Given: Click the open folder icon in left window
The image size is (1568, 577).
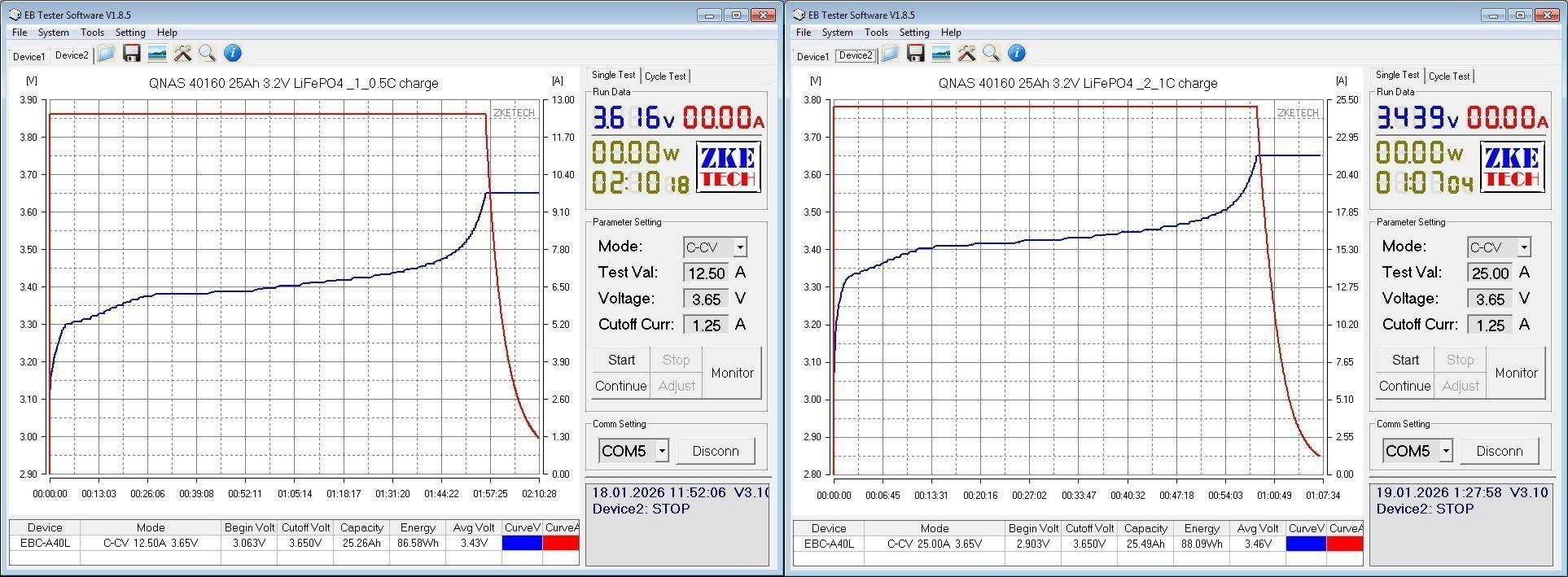Looking at the screenshot, I should pos(106,54).
